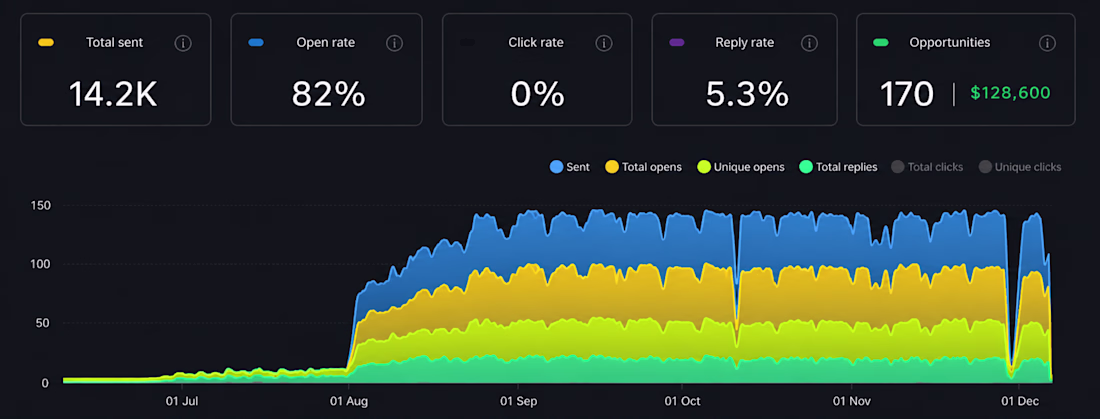Click green color pill beside Opportunities
The height and width of the screenshot is (419, 1100).
[x=881, y=43]
